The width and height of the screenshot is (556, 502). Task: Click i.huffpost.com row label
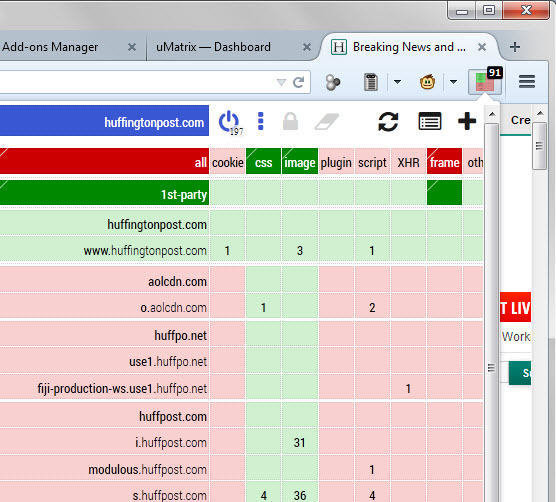click(x=104, y=441)
